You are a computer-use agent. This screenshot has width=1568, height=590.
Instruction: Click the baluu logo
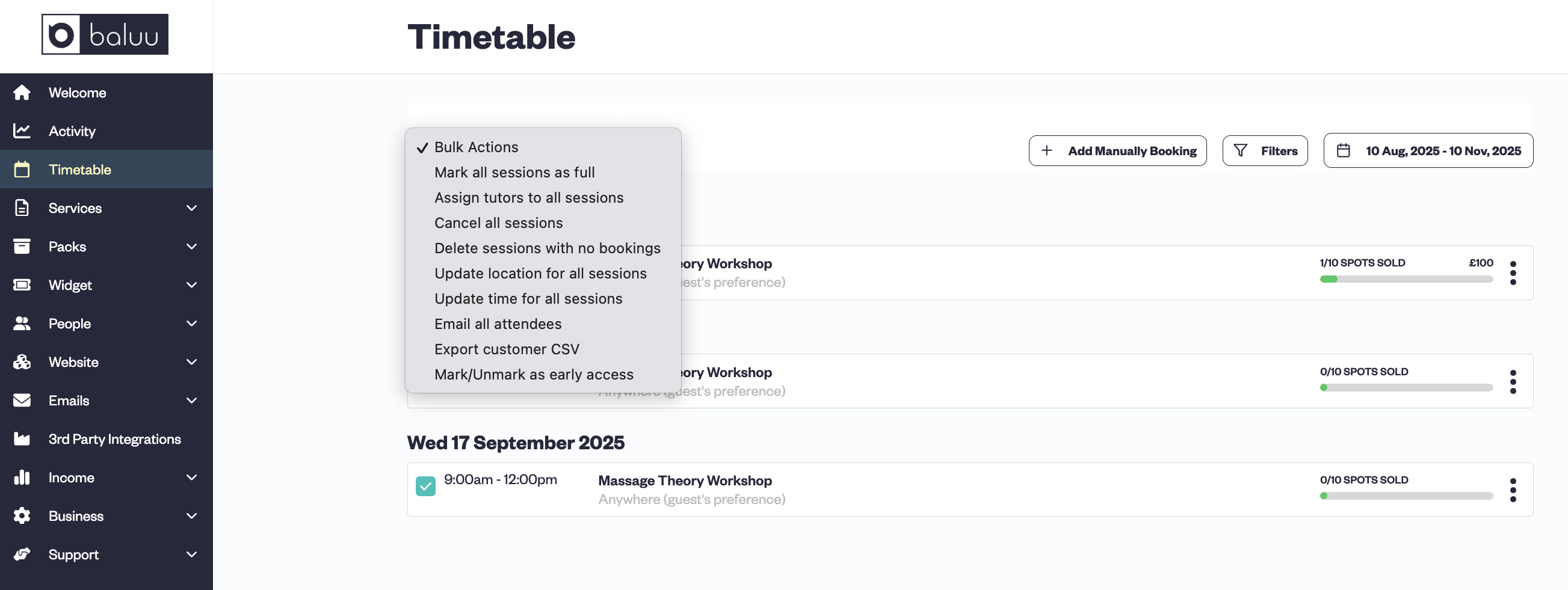point(105,35)
